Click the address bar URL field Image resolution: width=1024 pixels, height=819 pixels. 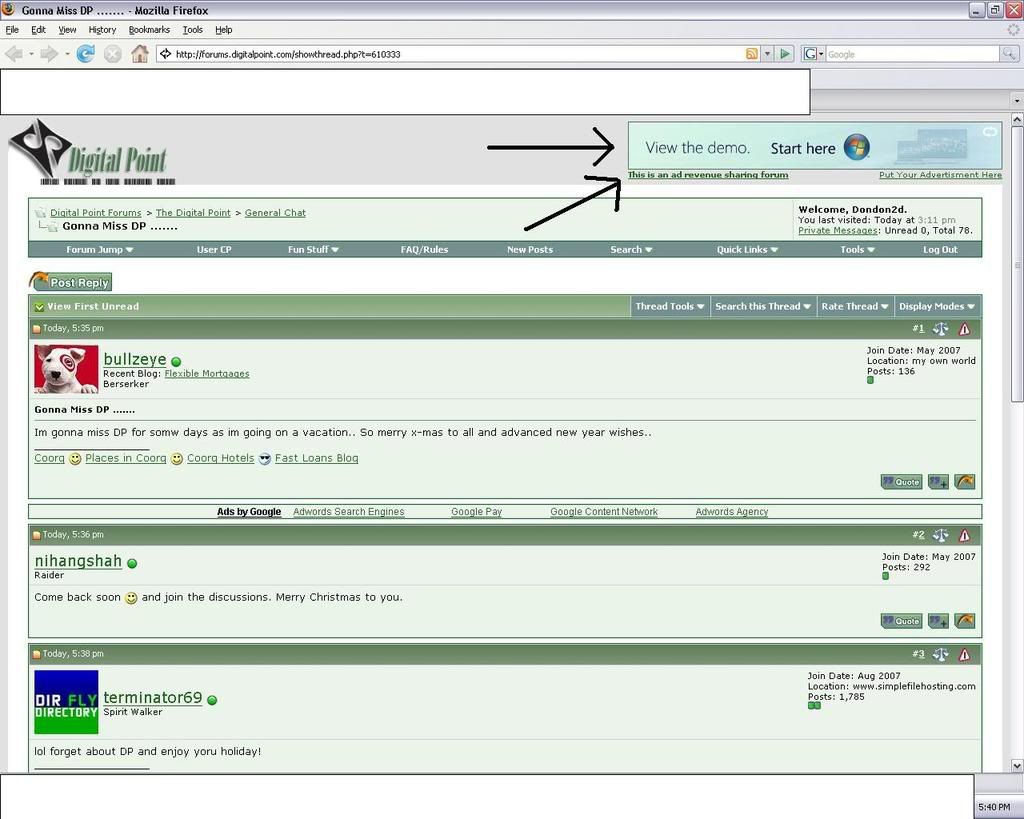pyautogui.click(x=450, y=54)
